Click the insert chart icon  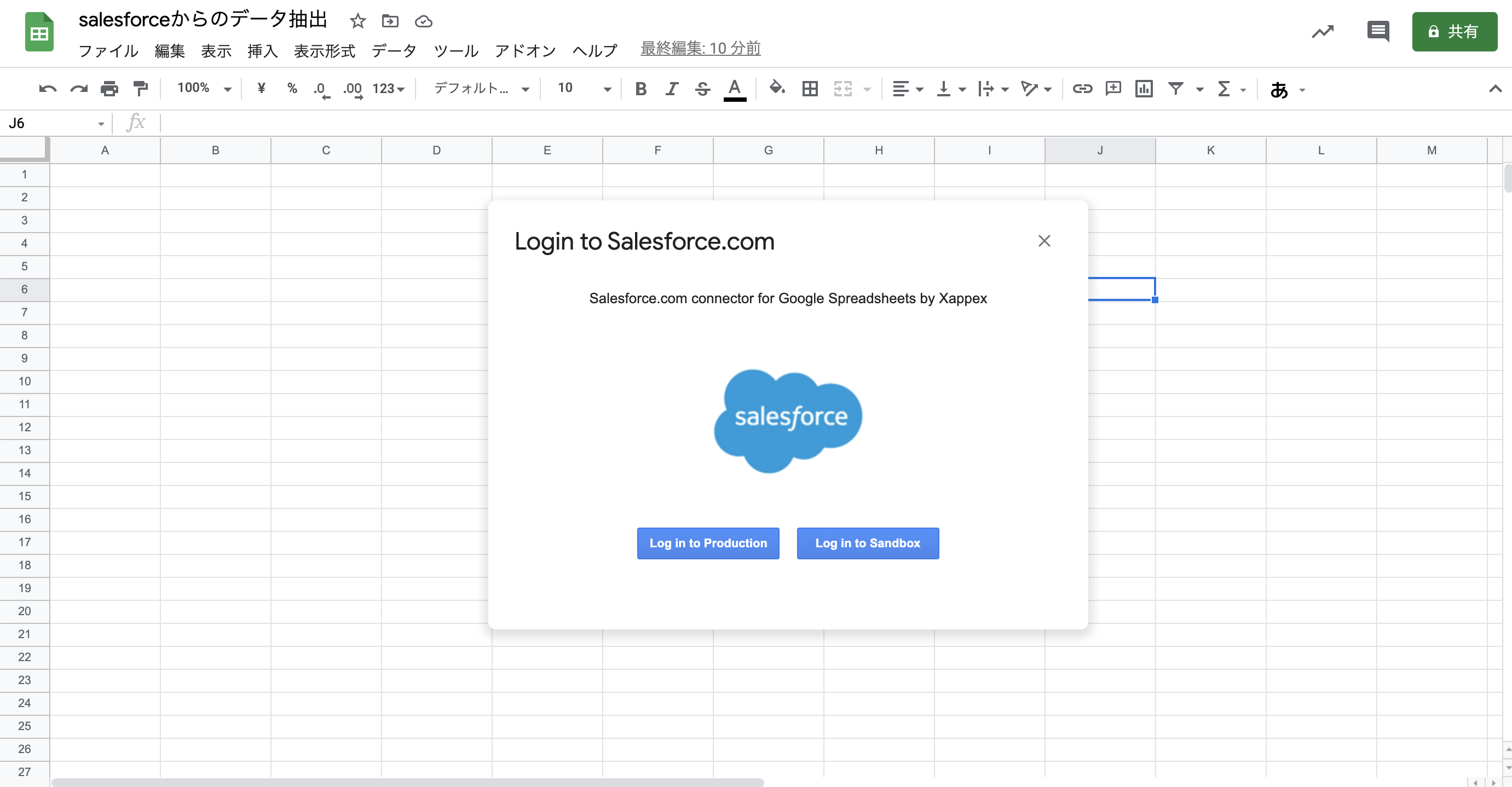pyautogui.click(x=1144, y=89)
